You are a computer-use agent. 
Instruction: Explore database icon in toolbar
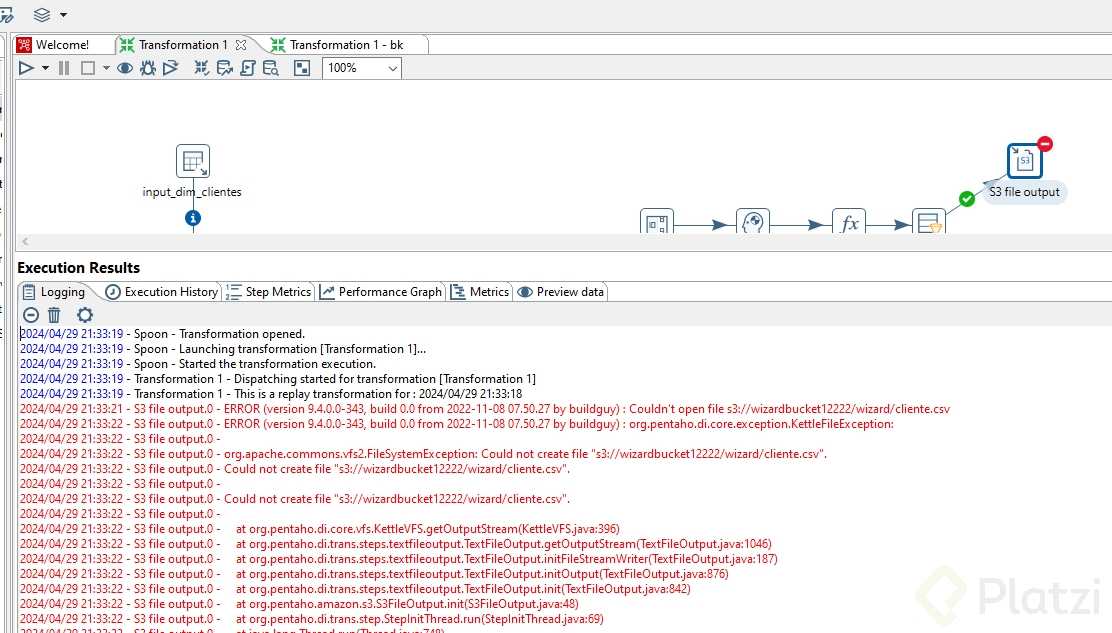271,68
